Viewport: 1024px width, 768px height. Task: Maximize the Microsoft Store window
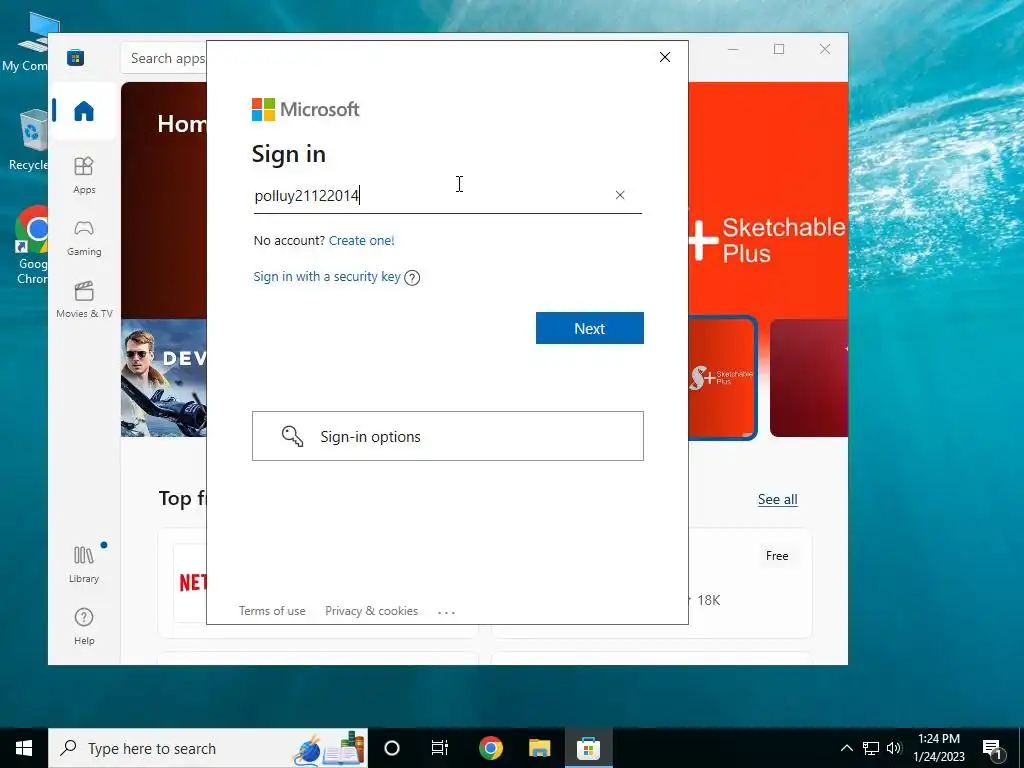coord(778,50)
